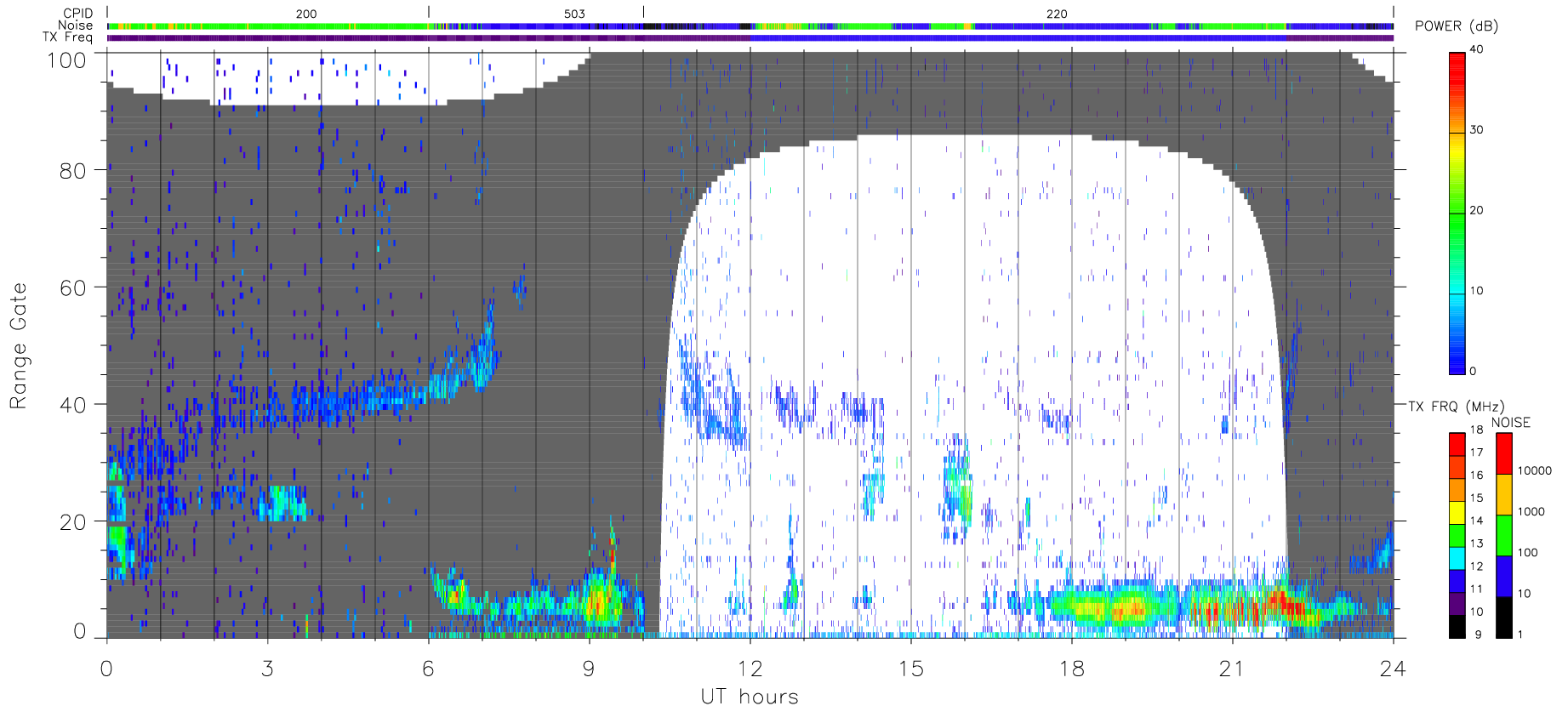1568x723 pixels.
Task: Select the 24 tick label on UT hours axis
Action: click(x=1393, y=669)
